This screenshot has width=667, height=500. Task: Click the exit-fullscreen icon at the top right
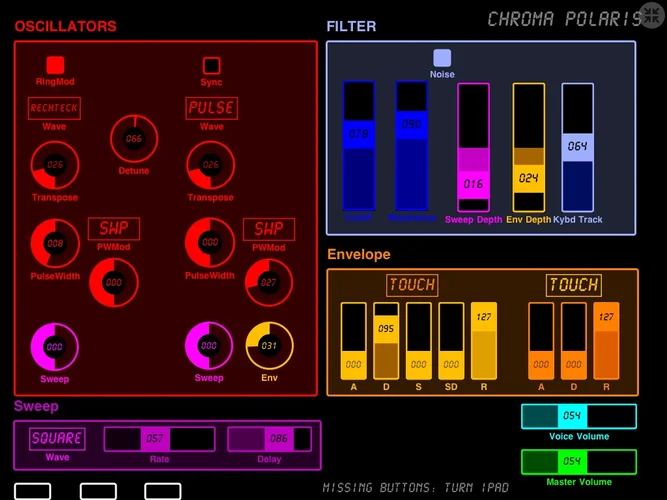pos(652,16)
